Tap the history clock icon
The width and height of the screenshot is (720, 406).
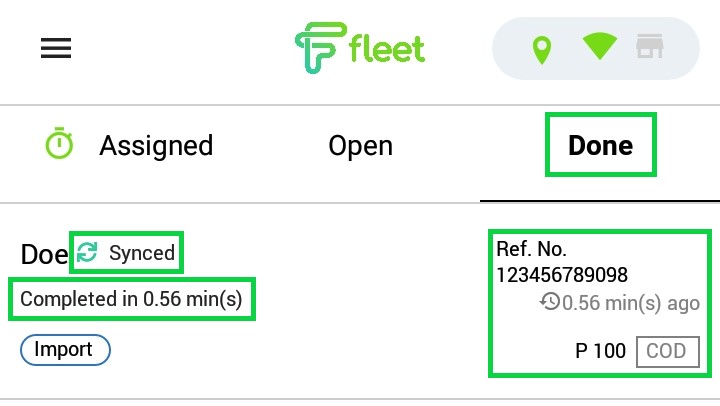[550, 302]
